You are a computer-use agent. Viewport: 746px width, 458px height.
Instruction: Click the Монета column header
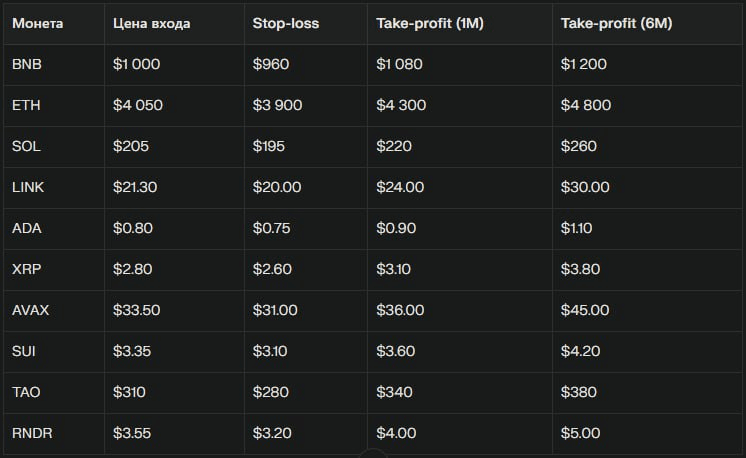38,23
